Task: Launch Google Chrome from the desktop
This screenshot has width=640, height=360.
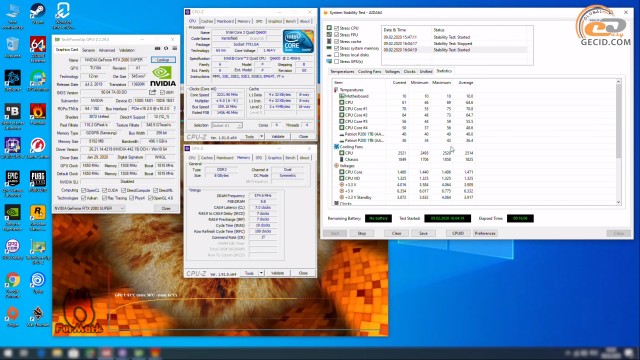Action: tap(13, 284)
